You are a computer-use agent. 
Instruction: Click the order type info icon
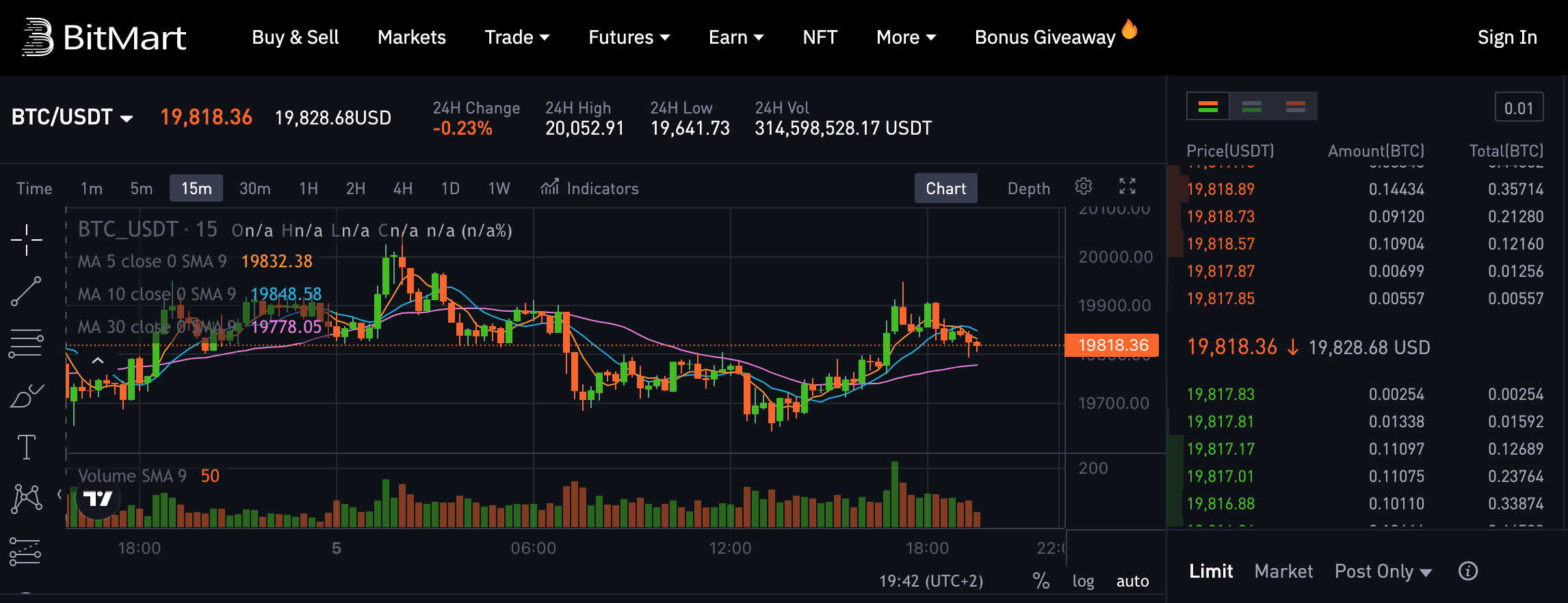coord(1468,571)
